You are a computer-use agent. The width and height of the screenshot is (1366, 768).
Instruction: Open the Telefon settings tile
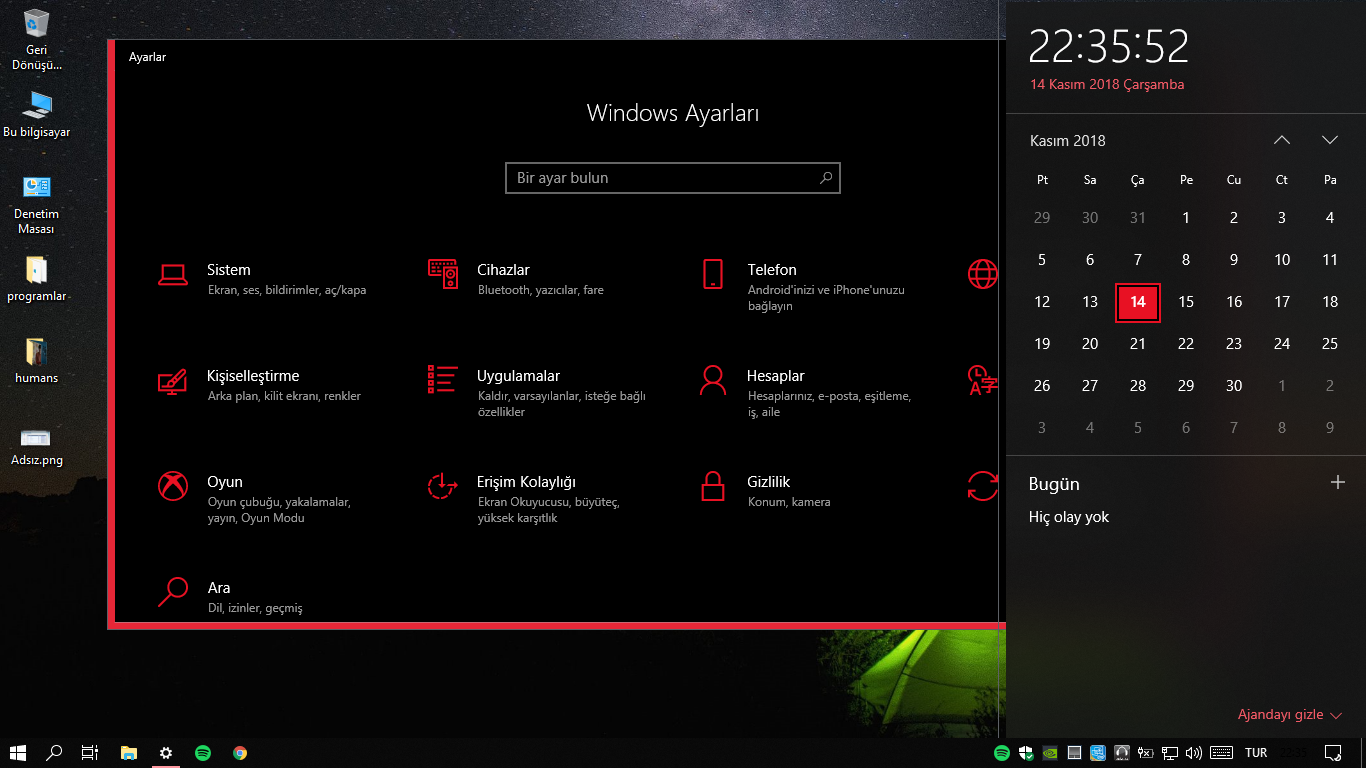pos(804,286)
